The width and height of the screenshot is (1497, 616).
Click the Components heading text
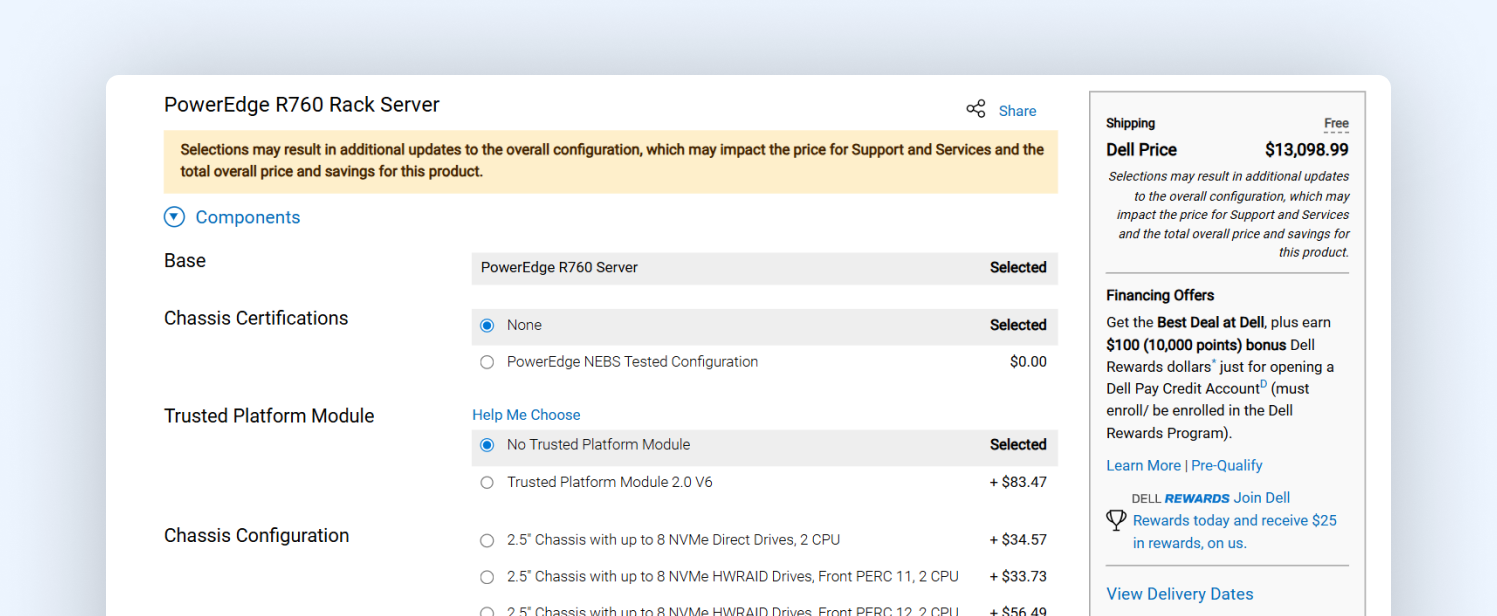(248, 217)
